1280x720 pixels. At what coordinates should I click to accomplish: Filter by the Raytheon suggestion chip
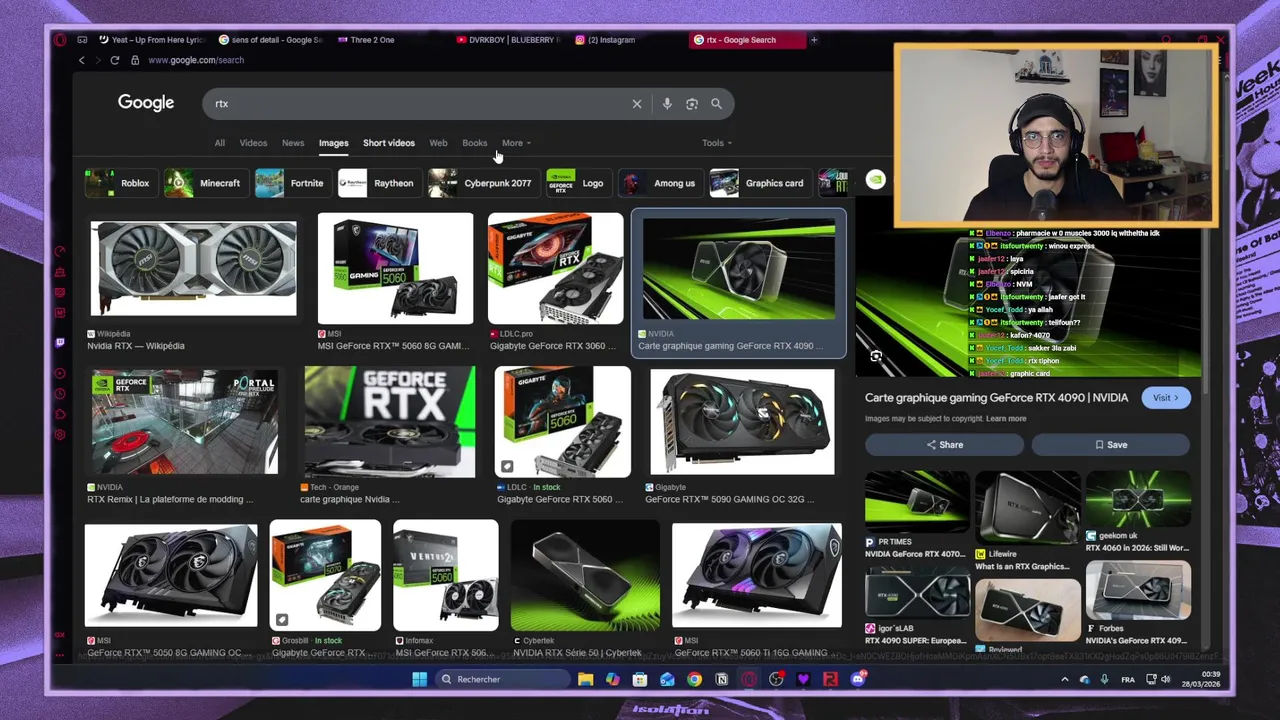(378, 183)
